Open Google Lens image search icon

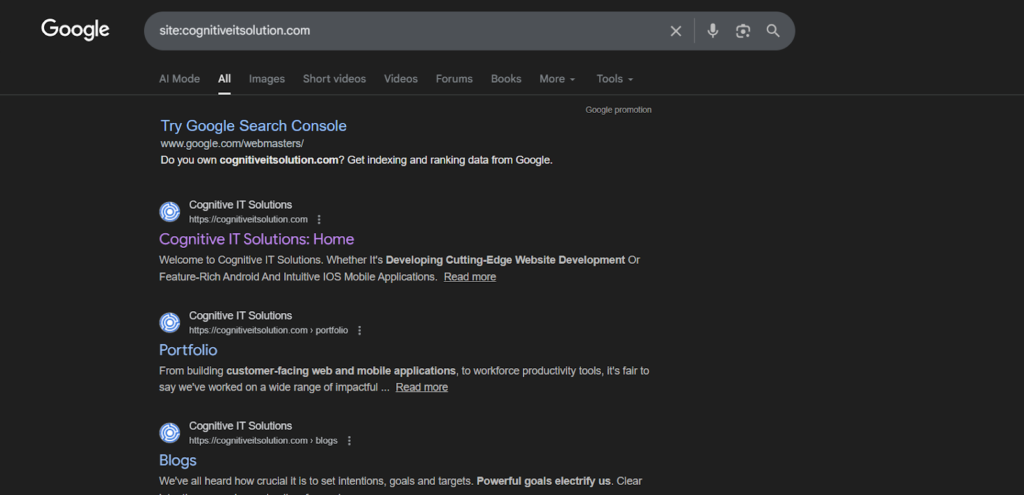[x=742, y=31]
